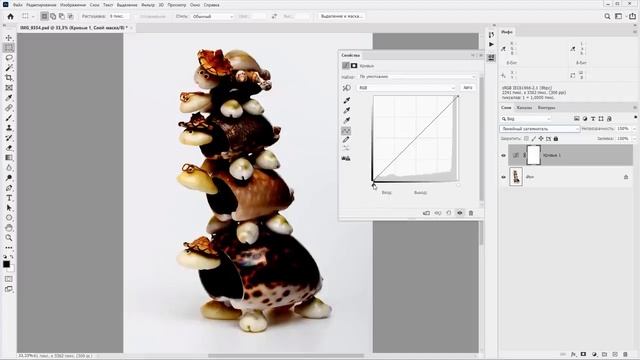Pick the black point eyedropper in Curves

pyautogui.click(x=347, y=100)
